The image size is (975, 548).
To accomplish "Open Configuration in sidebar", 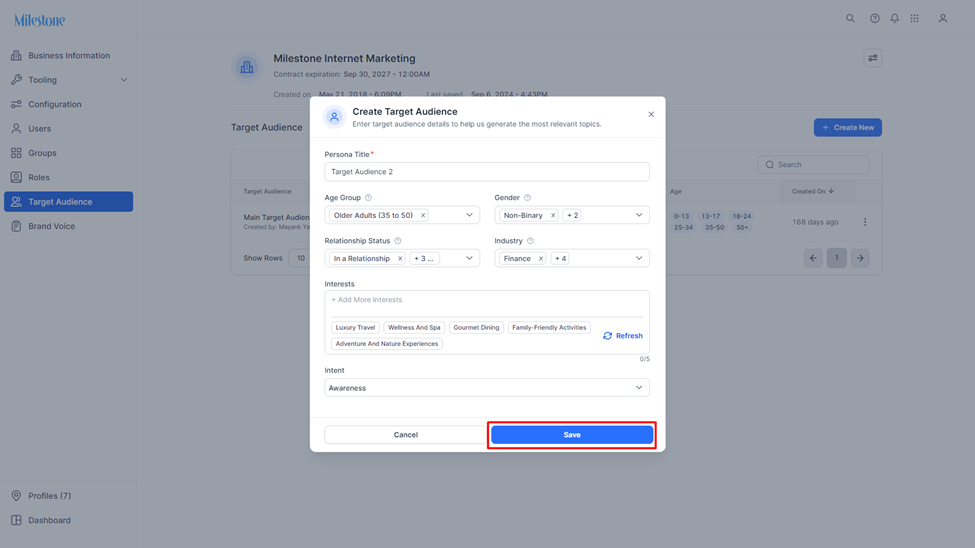I will click(68, 104).
